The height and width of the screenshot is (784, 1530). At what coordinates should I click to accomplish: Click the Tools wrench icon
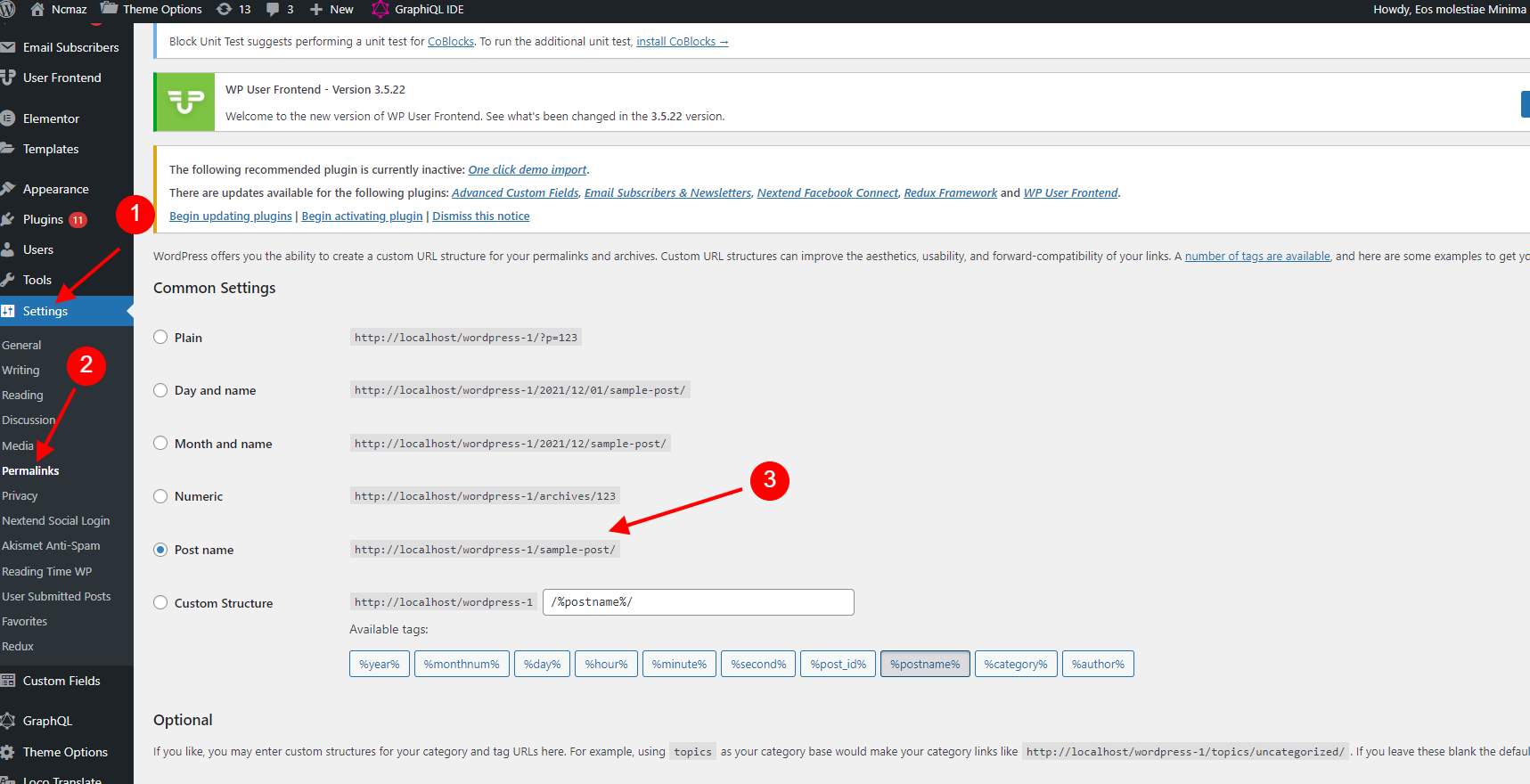click(8, 280)
